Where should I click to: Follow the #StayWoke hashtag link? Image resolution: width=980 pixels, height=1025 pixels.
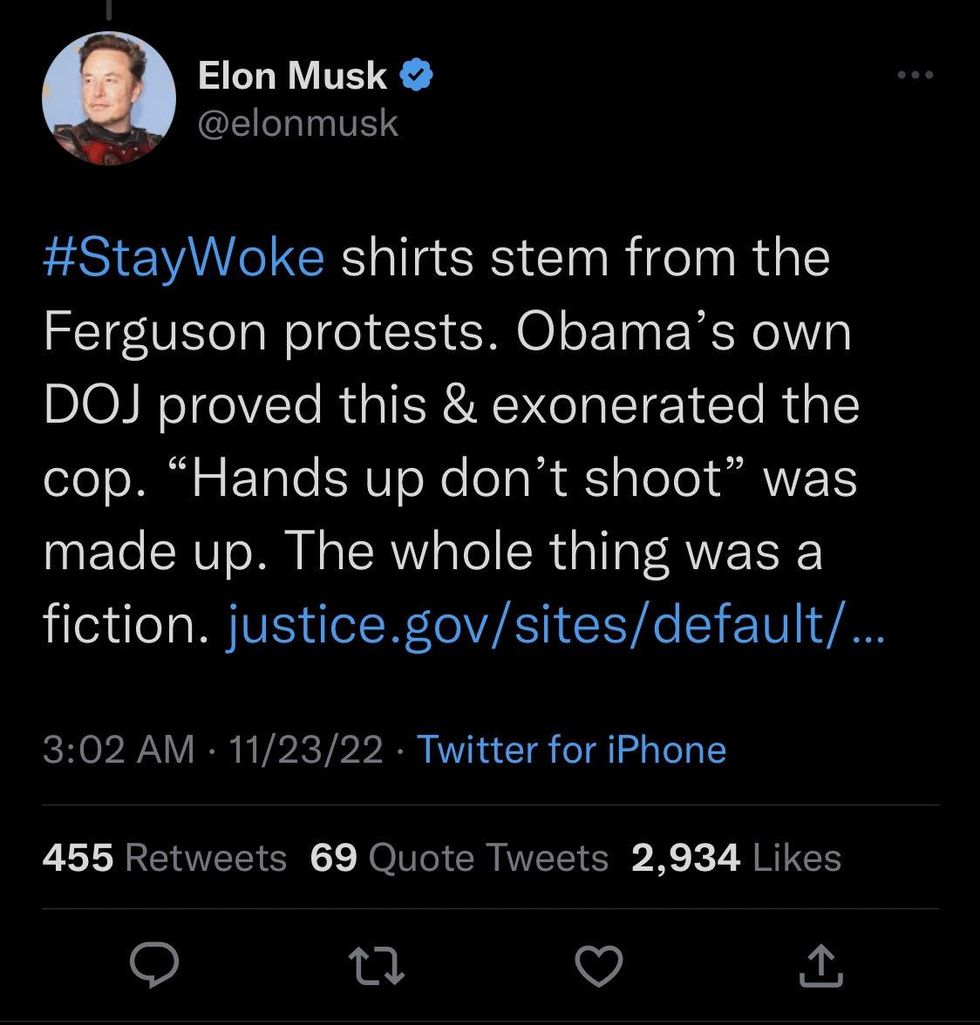pos(184,258)
